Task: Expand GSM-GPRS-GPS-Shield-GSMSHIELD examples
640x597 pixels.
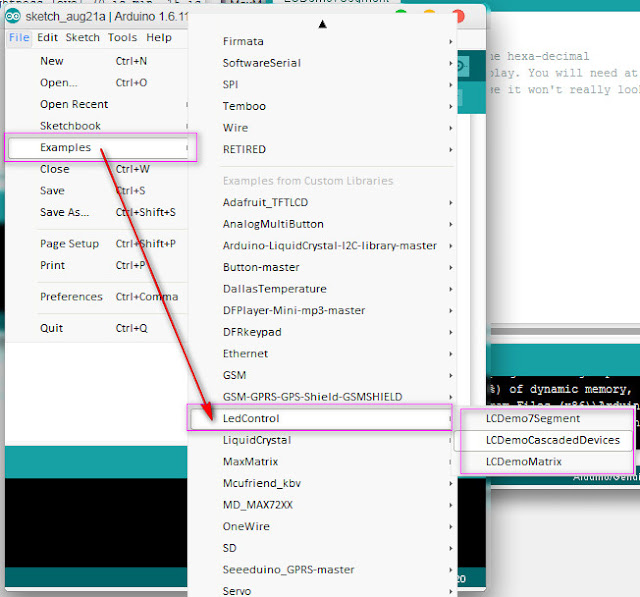Action: coord(322,397)
